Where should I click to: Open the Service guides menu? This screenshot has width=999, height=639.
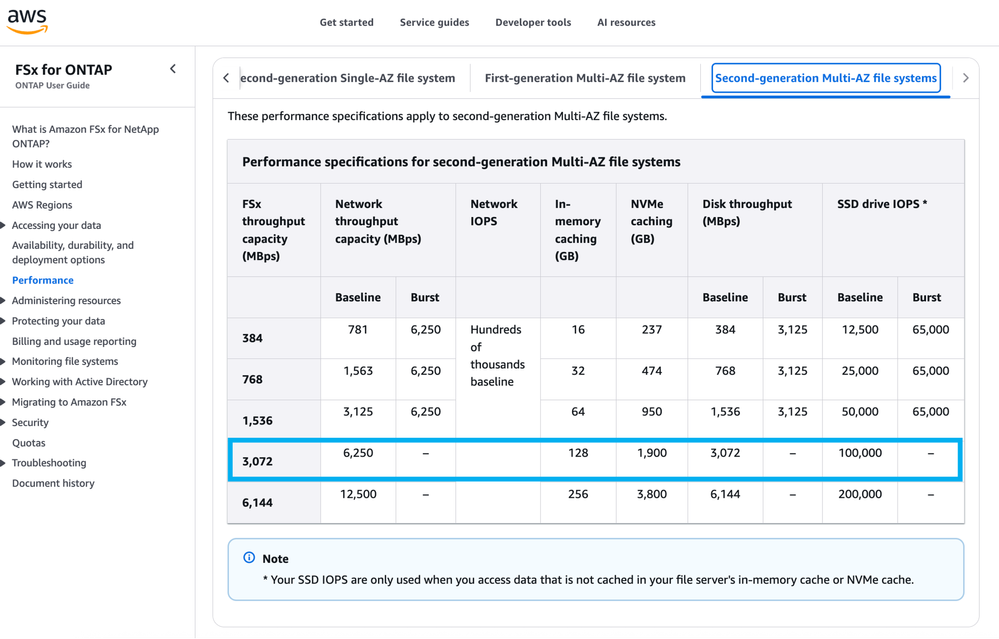point(434,22)
